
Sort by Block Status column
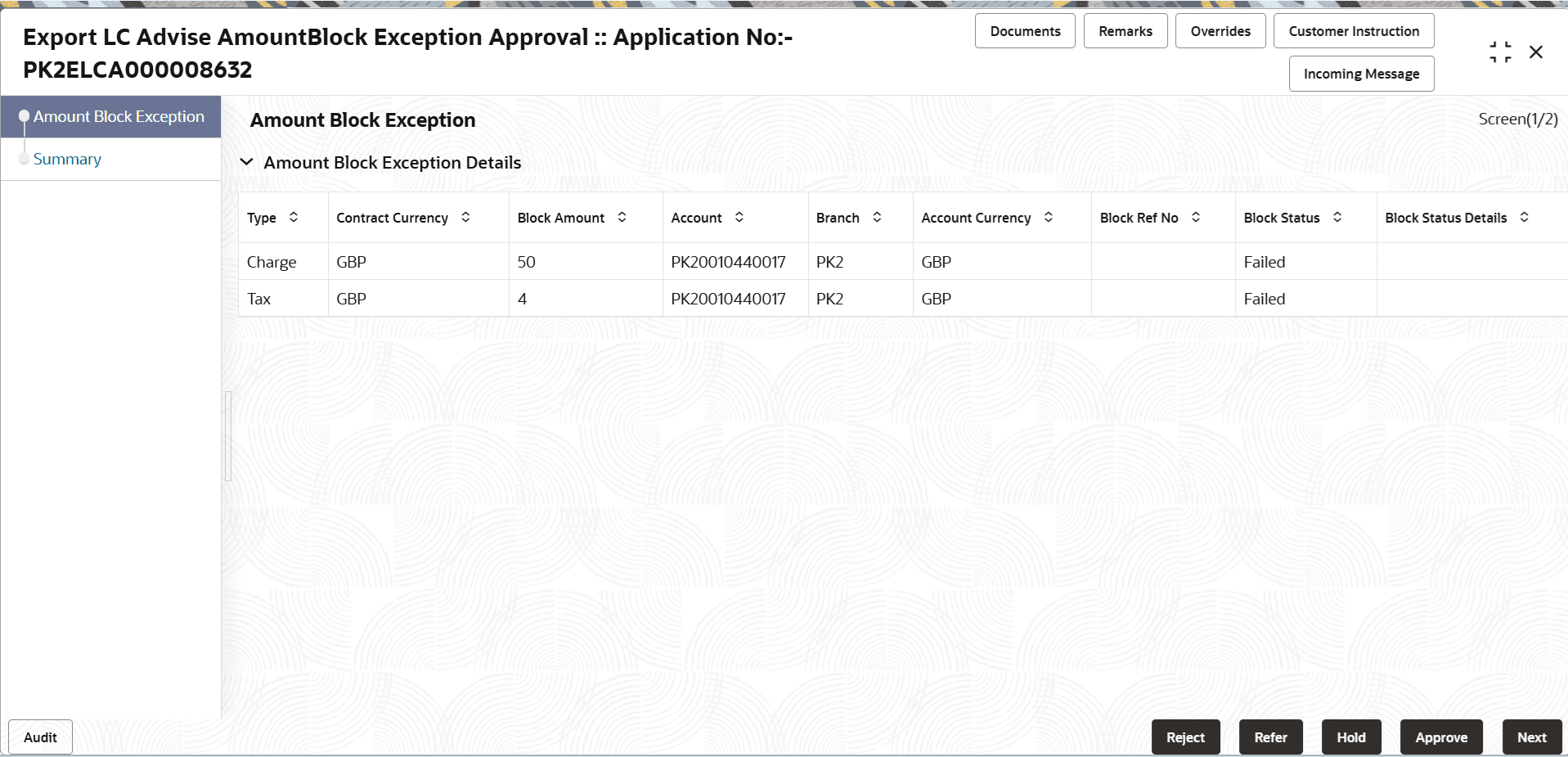tap(1337, 217)
